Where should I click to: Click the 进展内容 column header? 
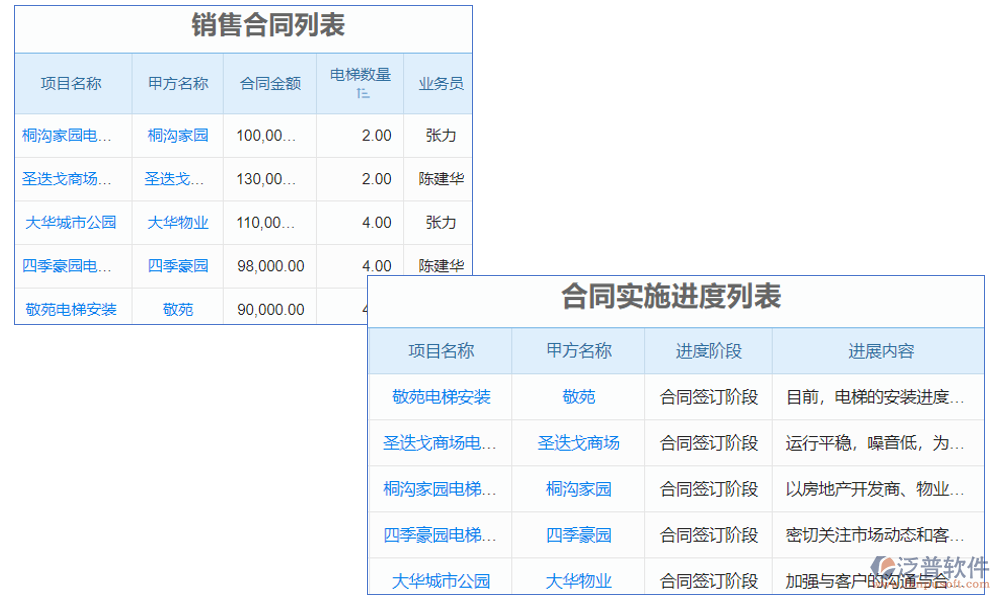click(x=878, y=351)
